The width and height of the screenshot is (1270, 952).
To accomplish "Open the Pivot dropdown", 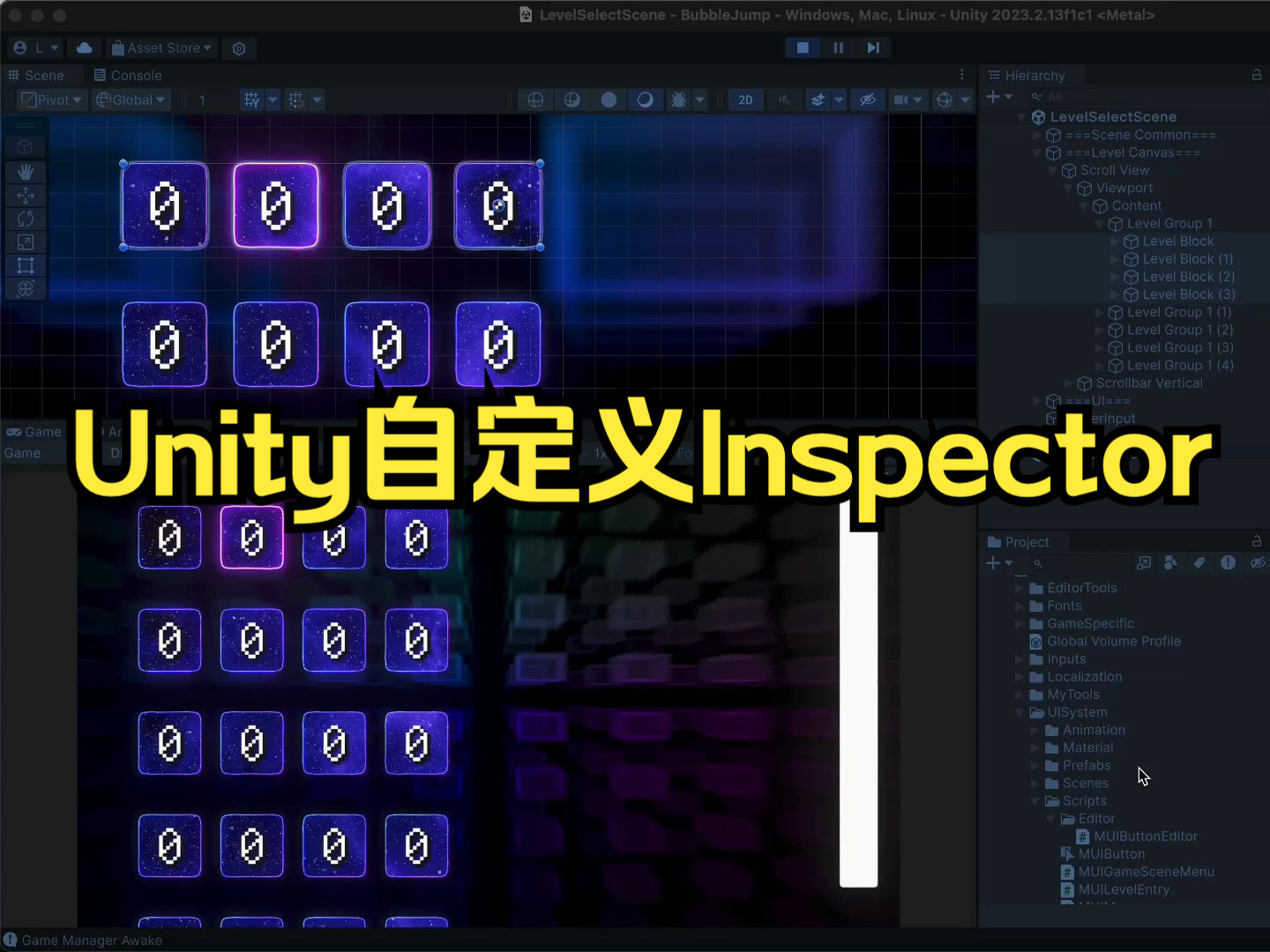I will pos(50,100).
